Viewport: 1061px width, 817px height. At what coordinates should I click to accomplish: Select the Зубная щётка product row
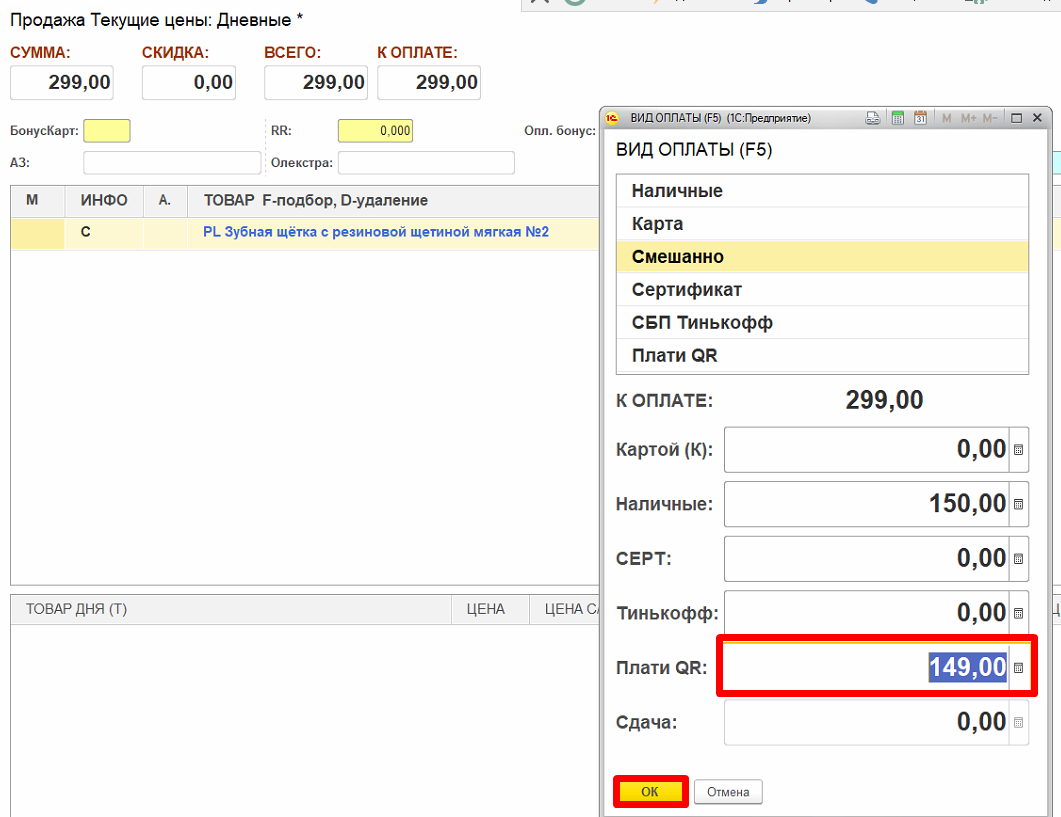(x=375, y=232)
